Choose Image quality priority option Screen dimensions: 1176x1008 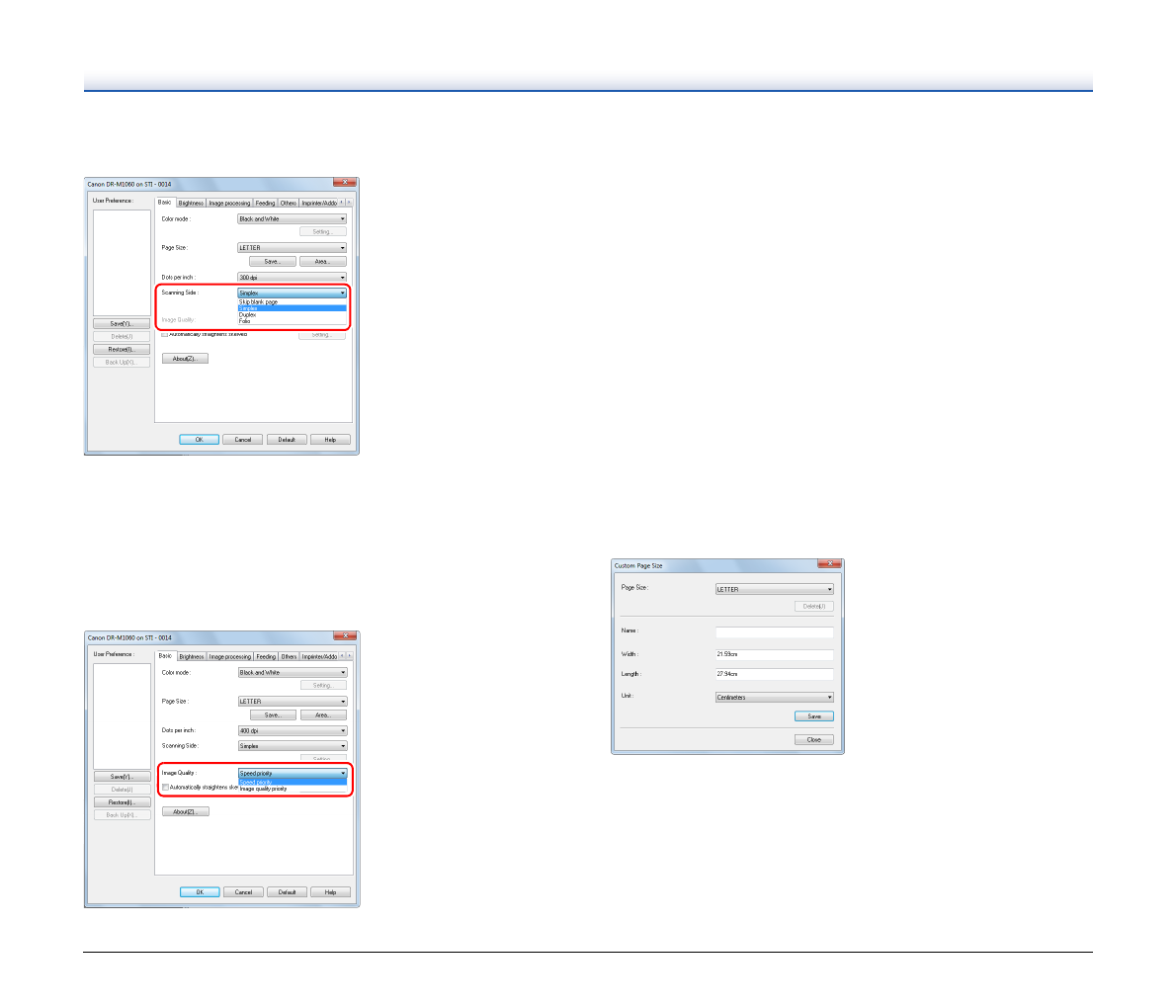(x=264, y=789)
